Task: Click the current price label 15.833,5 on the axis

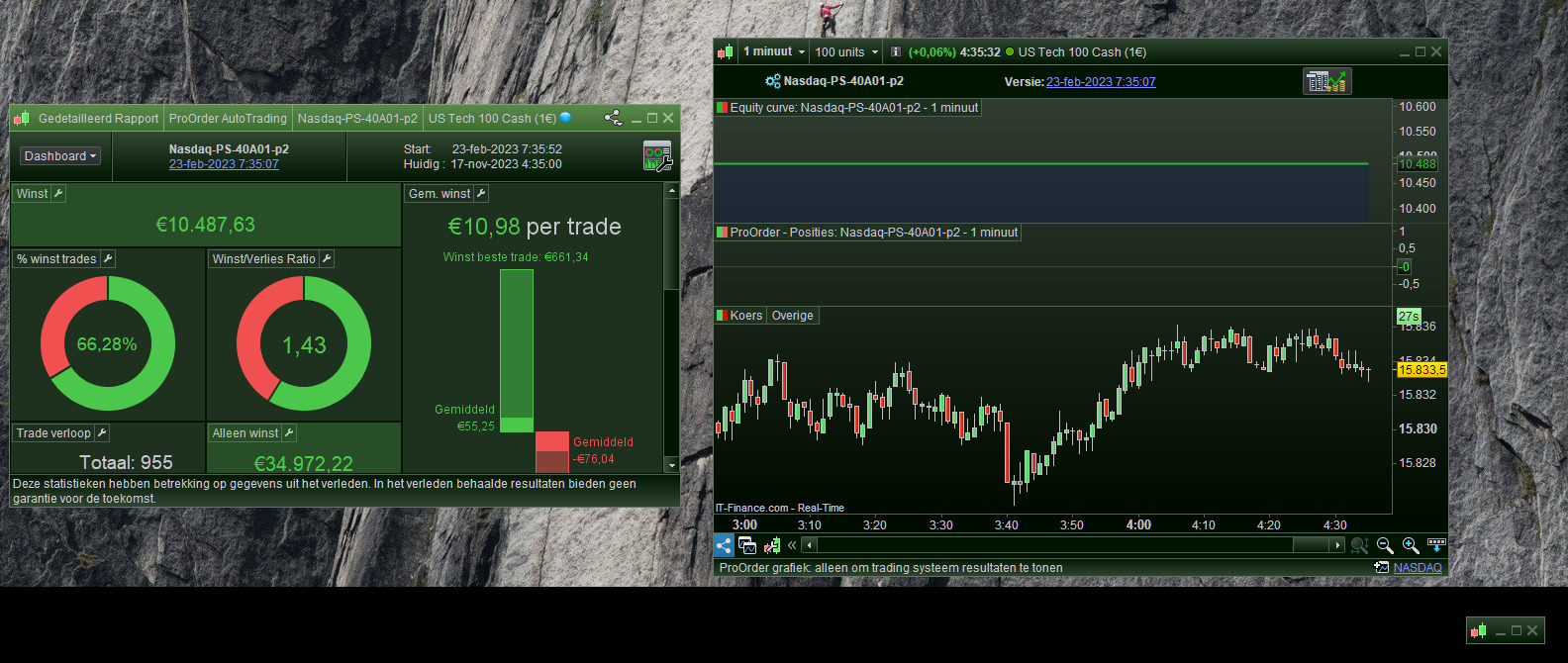Action: click(1421, 370)
